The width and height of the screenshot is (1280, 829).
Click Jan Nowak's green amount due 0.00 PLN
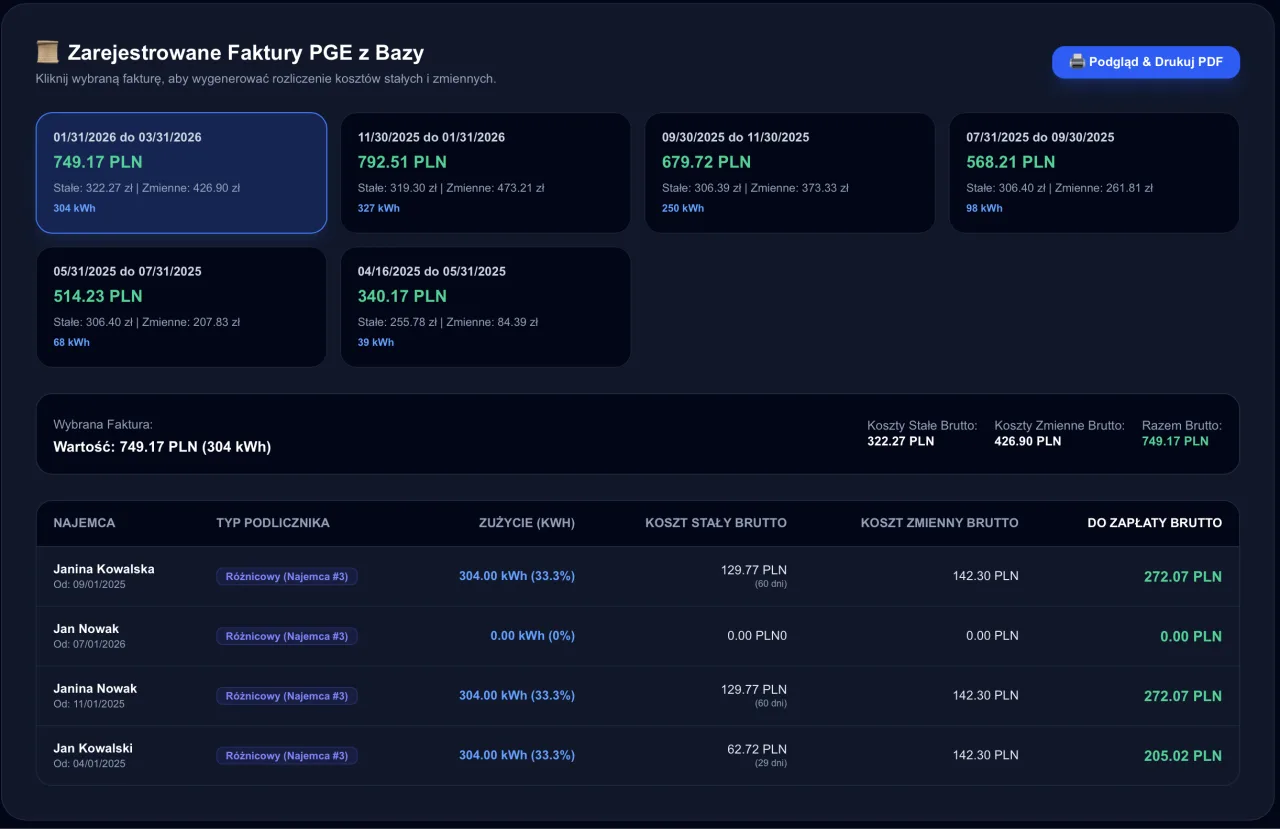pyautogui.click(x=1191, y=637)
